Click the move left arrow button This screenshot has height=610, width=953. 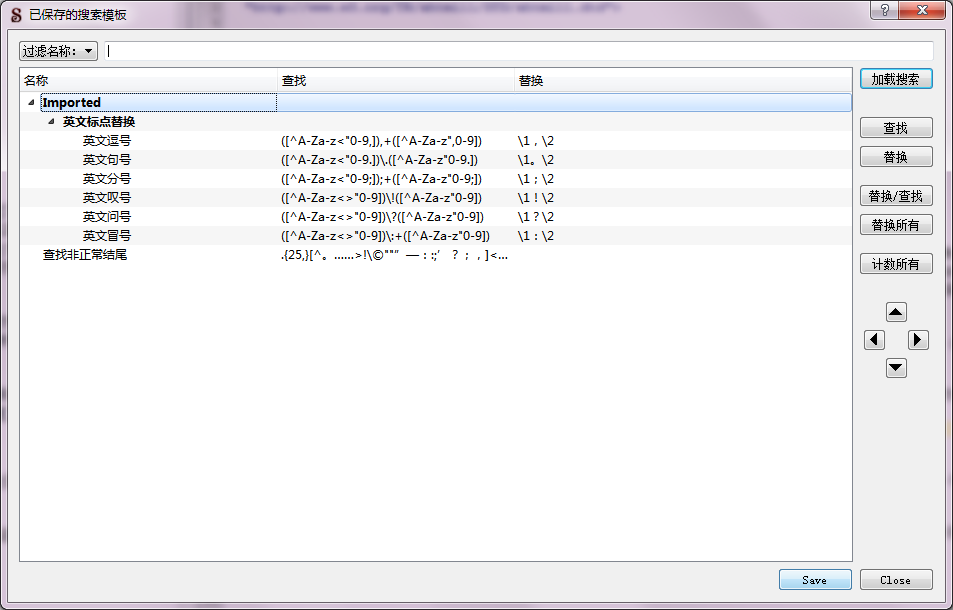(874, 340)
